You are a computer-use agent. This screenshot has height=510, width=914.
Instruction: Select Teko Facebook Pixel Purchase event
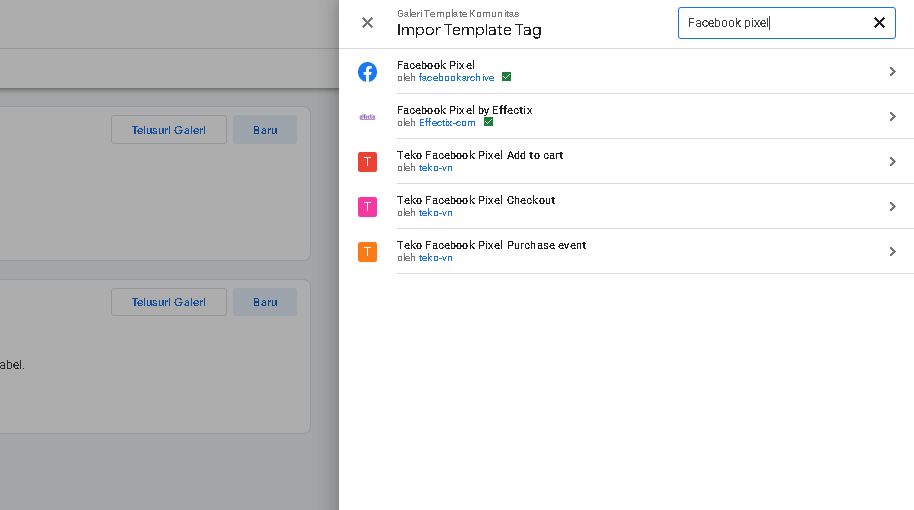pyautogui.click(x=491, y=245)
